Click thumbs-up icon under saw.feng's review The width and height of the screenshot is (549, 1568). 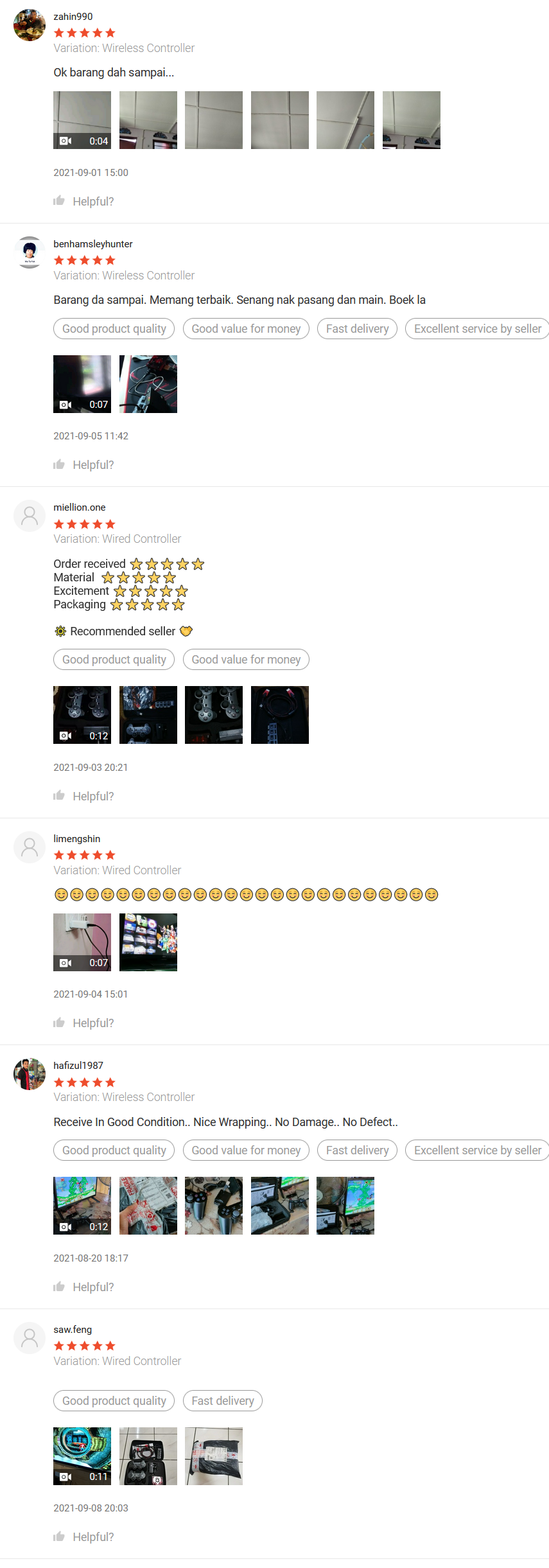click(x=59, y=1537)
